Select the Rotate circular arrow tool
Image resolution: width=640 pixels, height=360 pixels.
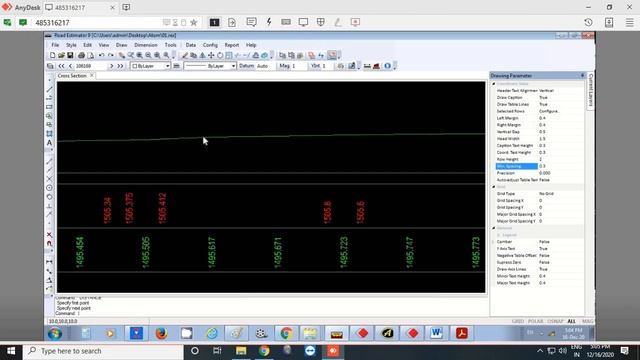pyautogui.click(x=220, y=55)
